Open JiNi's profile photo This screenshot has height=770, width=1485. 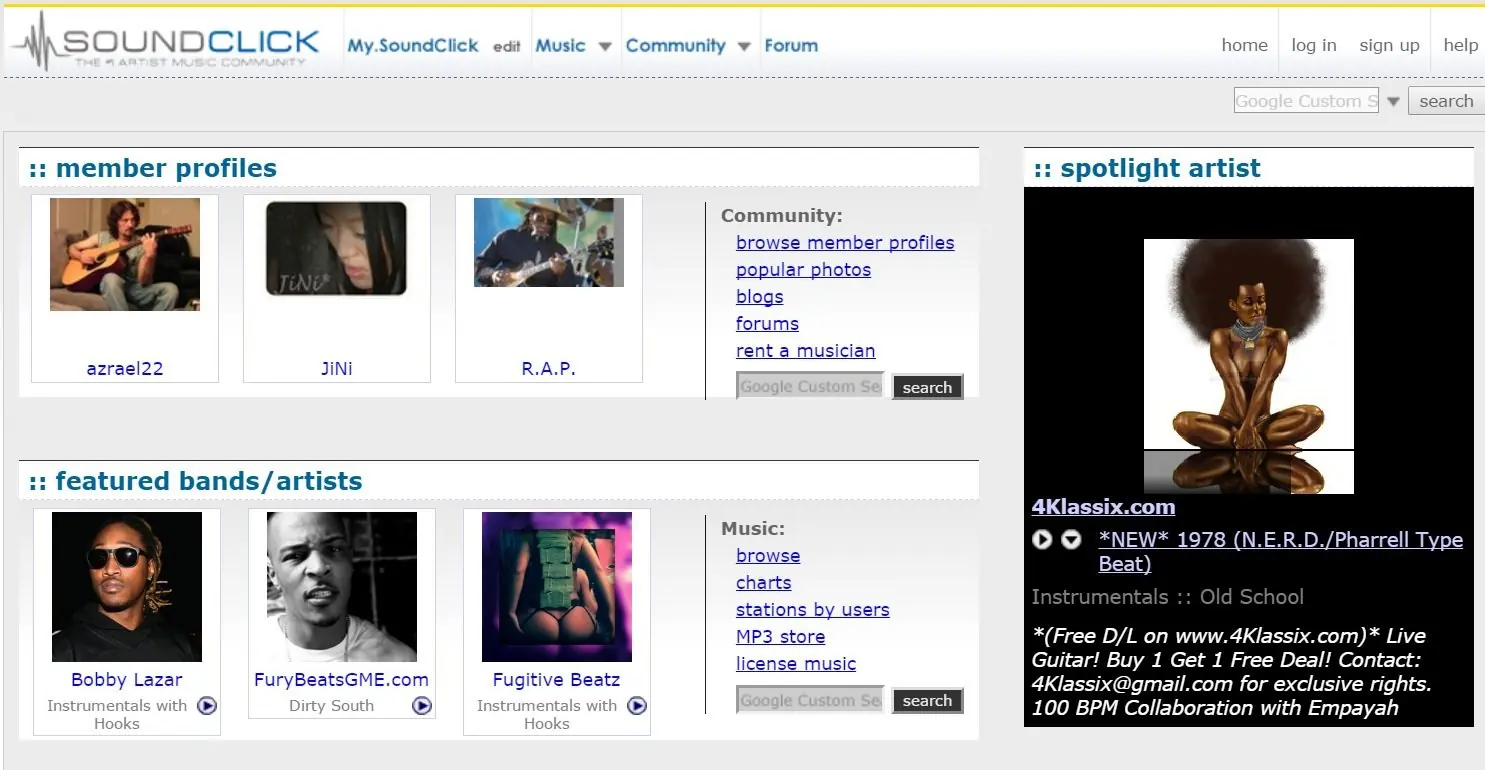coord(337,249)
